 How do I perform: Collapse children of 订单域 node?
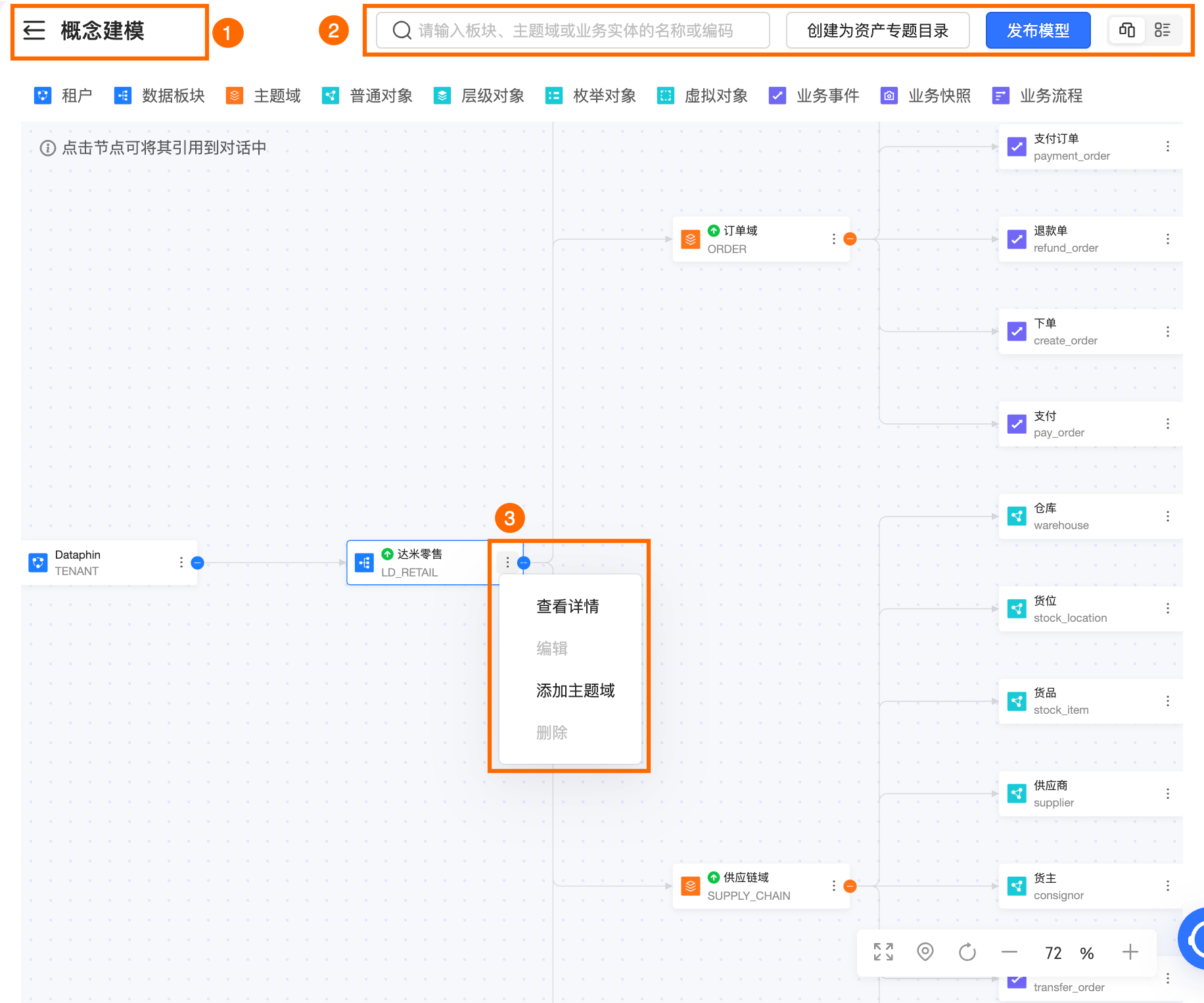(850, 239)
